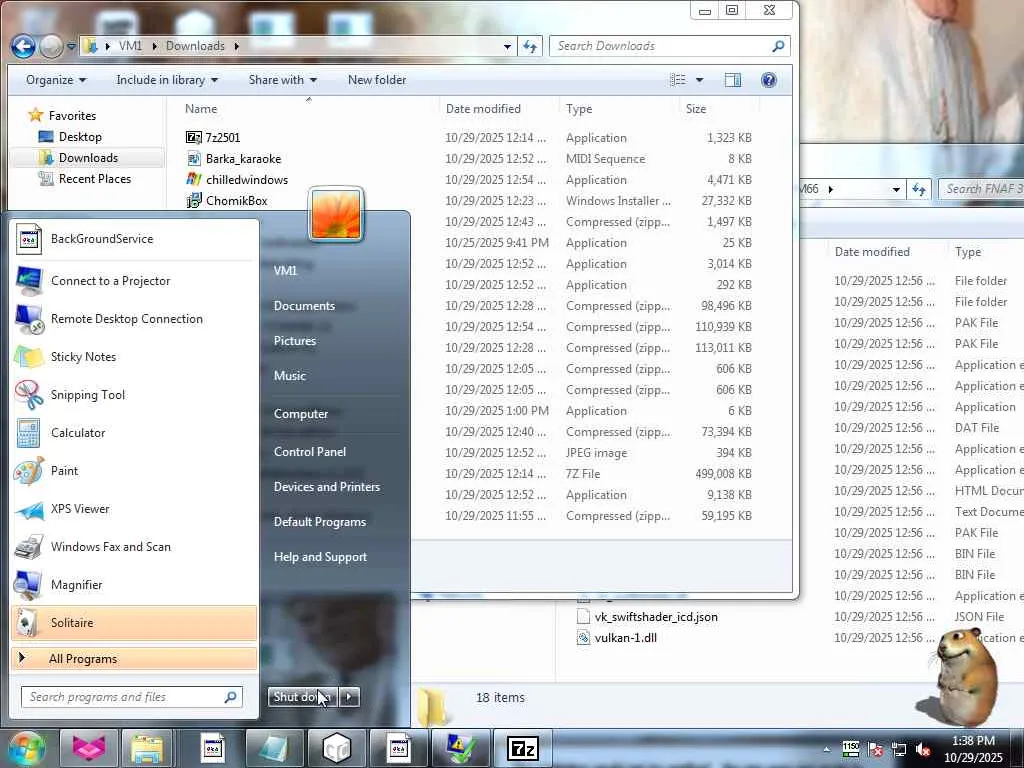Screen dimensions: 1024x768
Task: Open BackGroundService from Start menu
Action: (x=134, y=239)
